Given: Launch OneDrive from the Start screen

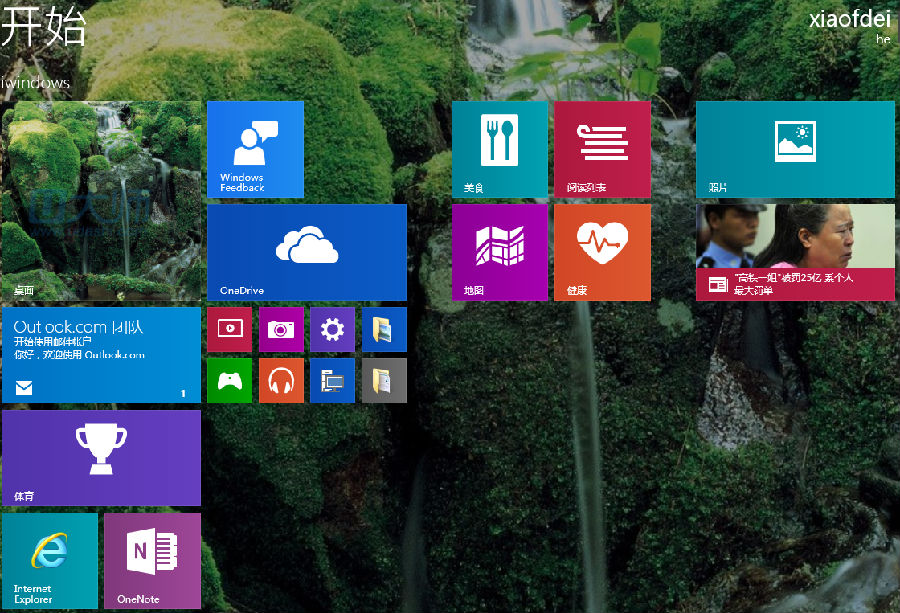Looking at the screenshot, I should pyautogui.click(x=307, y=252).
